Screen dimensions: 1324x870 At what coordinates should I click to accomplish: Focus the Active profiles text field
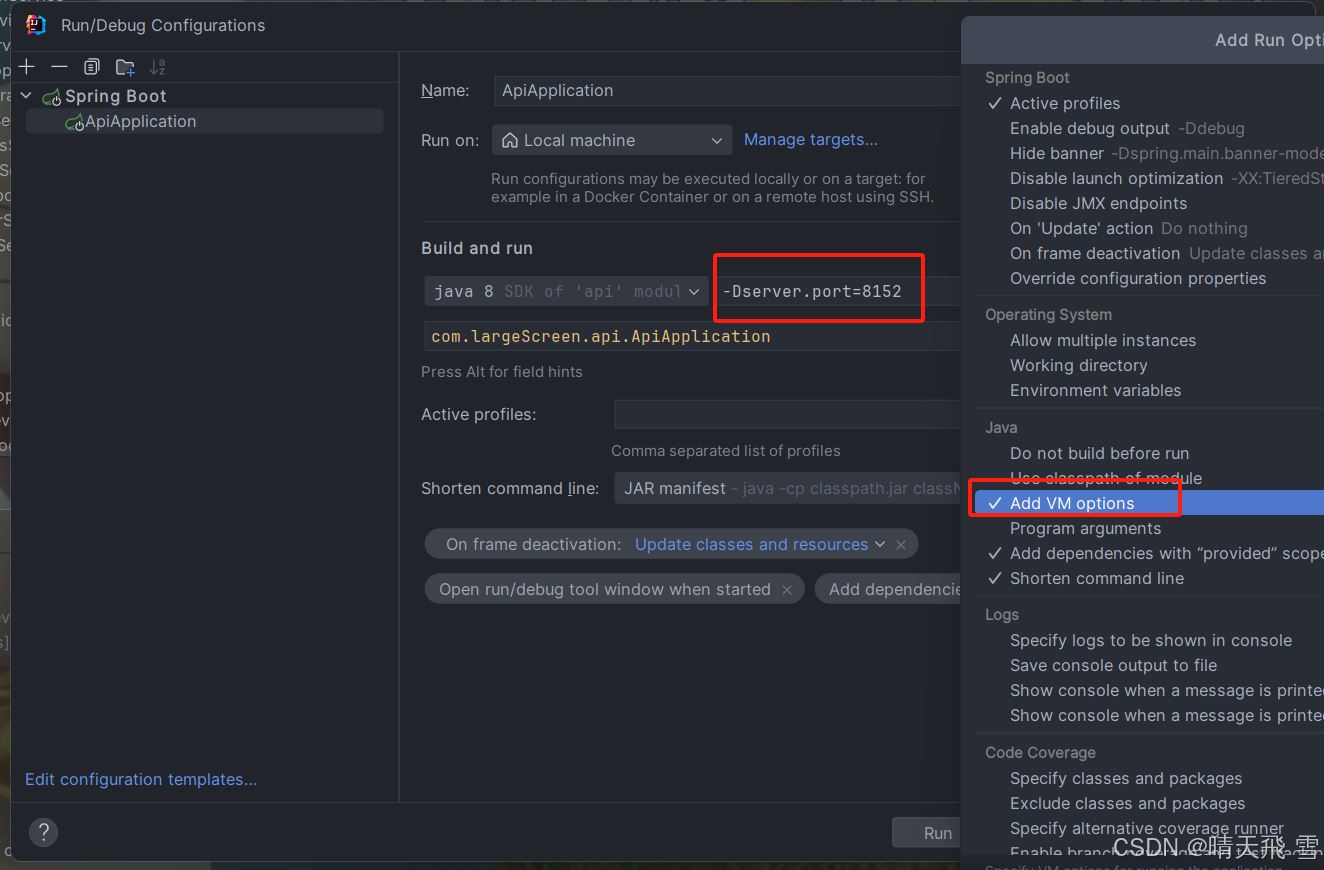787,414
